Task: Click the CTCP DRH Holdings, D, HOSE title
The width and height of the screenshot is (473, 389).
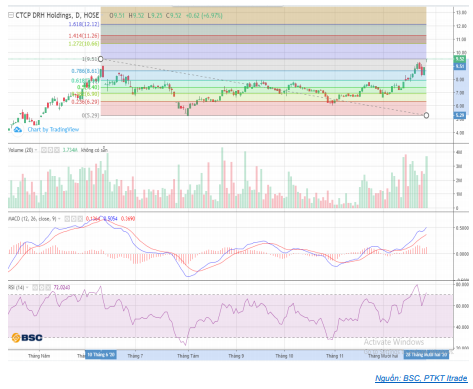Action: (57, 15)
